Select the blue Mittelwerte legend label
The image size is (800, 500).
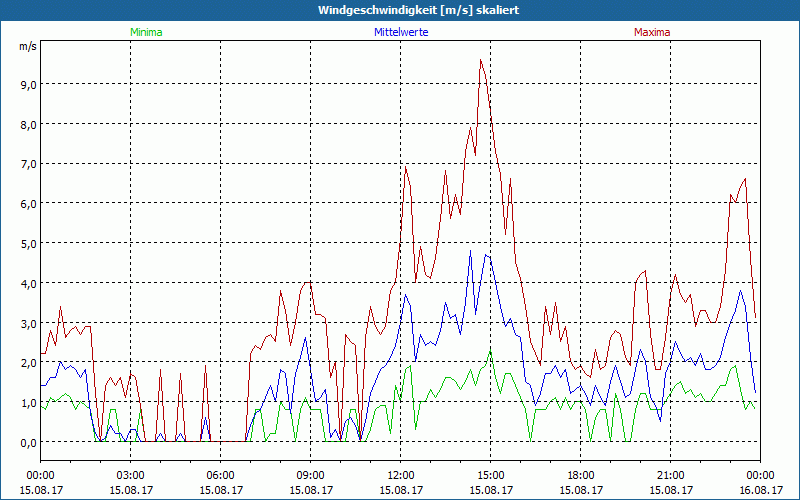[400, 32]
